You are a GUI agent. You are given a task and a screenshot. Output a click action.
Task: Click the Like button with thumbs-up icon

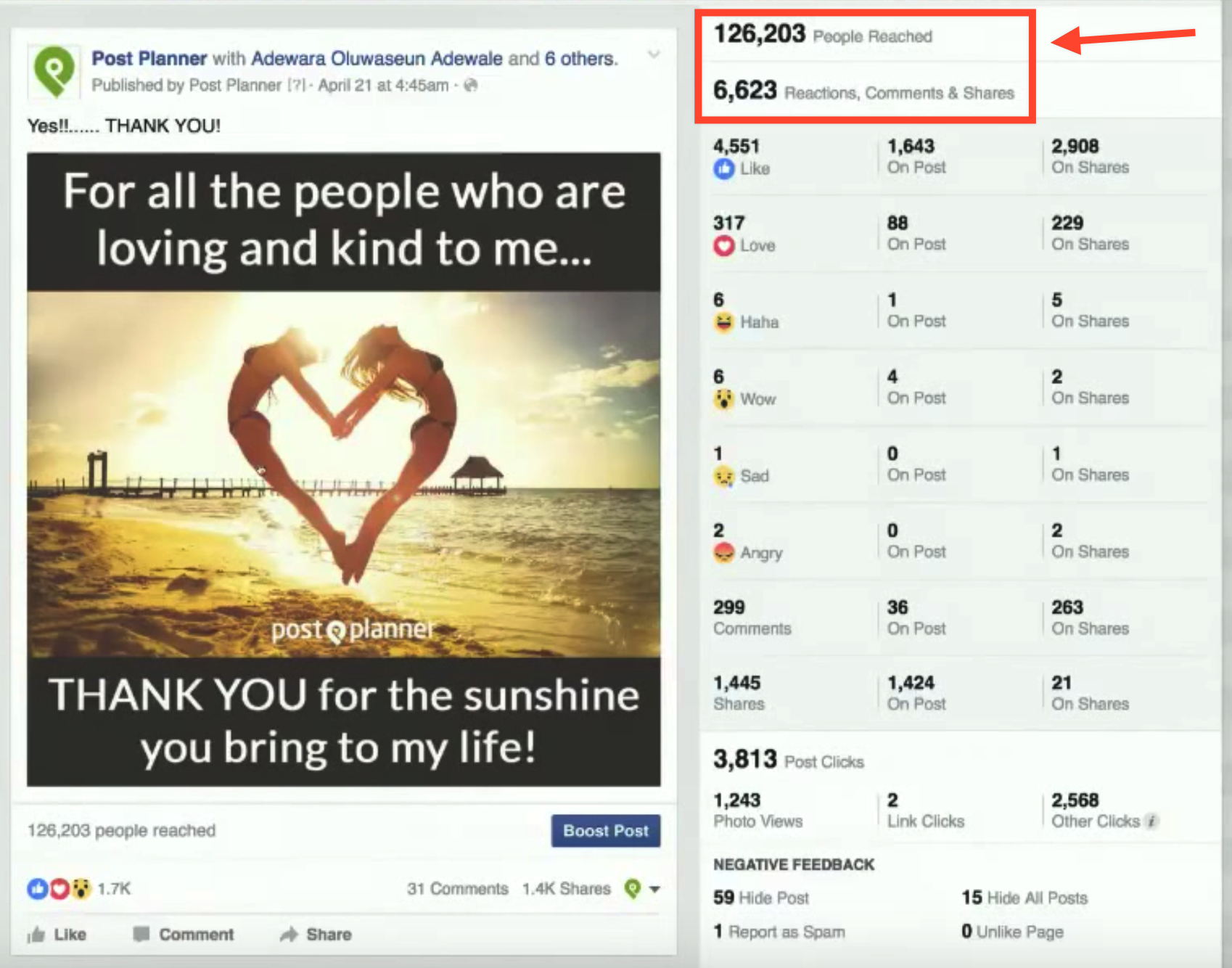57,935
